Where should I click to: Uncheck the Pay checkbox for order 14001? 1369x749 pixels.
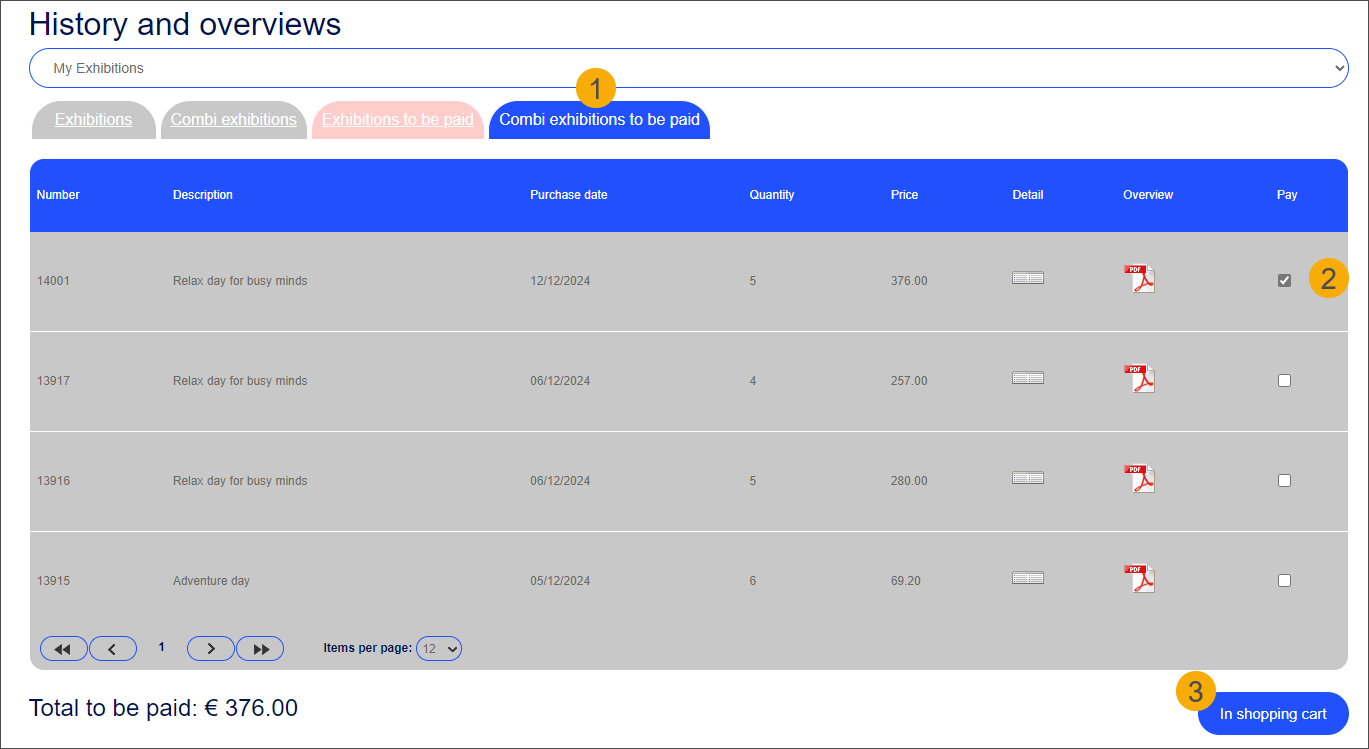[1284, 281]
